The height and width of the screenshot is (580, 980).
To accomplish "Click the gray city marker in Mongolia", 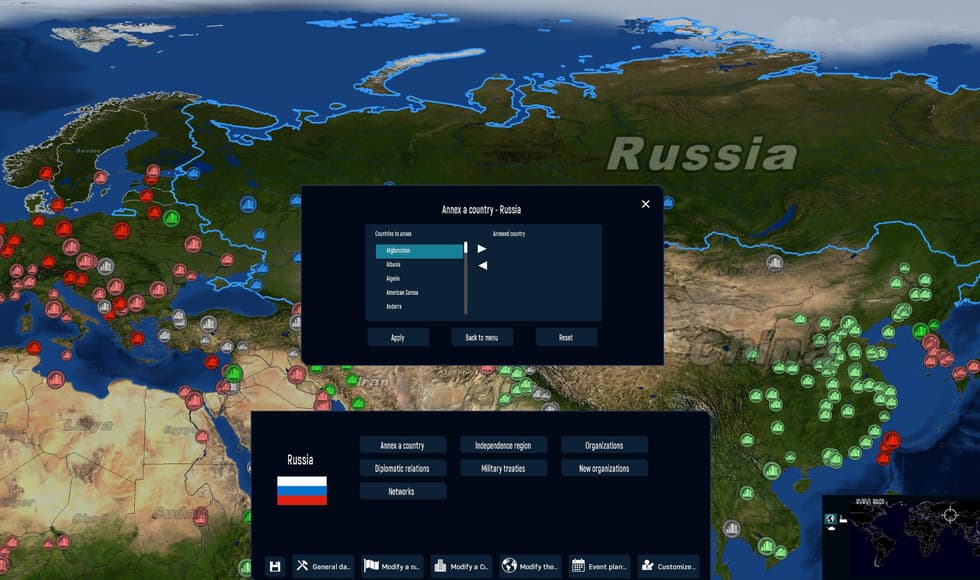I will [x=774, y=262].
